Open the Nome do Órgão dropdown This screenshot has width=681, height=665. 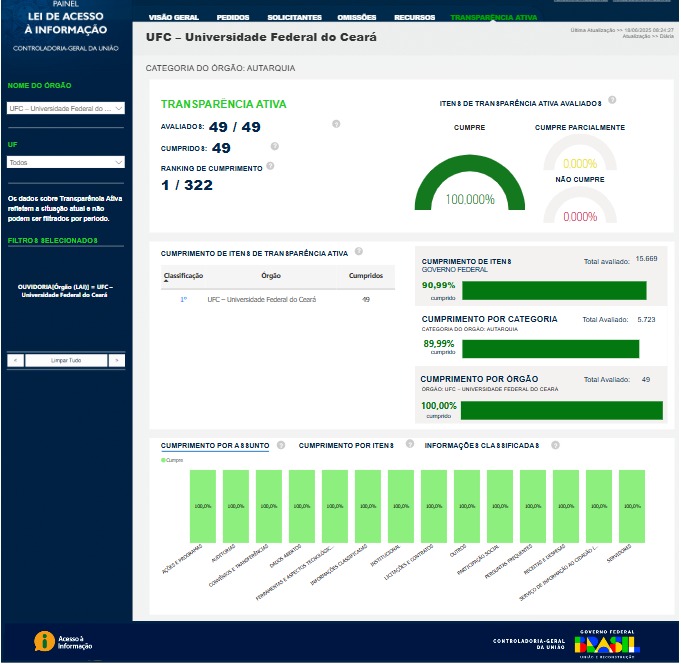pyautogui.click(x=66, y=108)
